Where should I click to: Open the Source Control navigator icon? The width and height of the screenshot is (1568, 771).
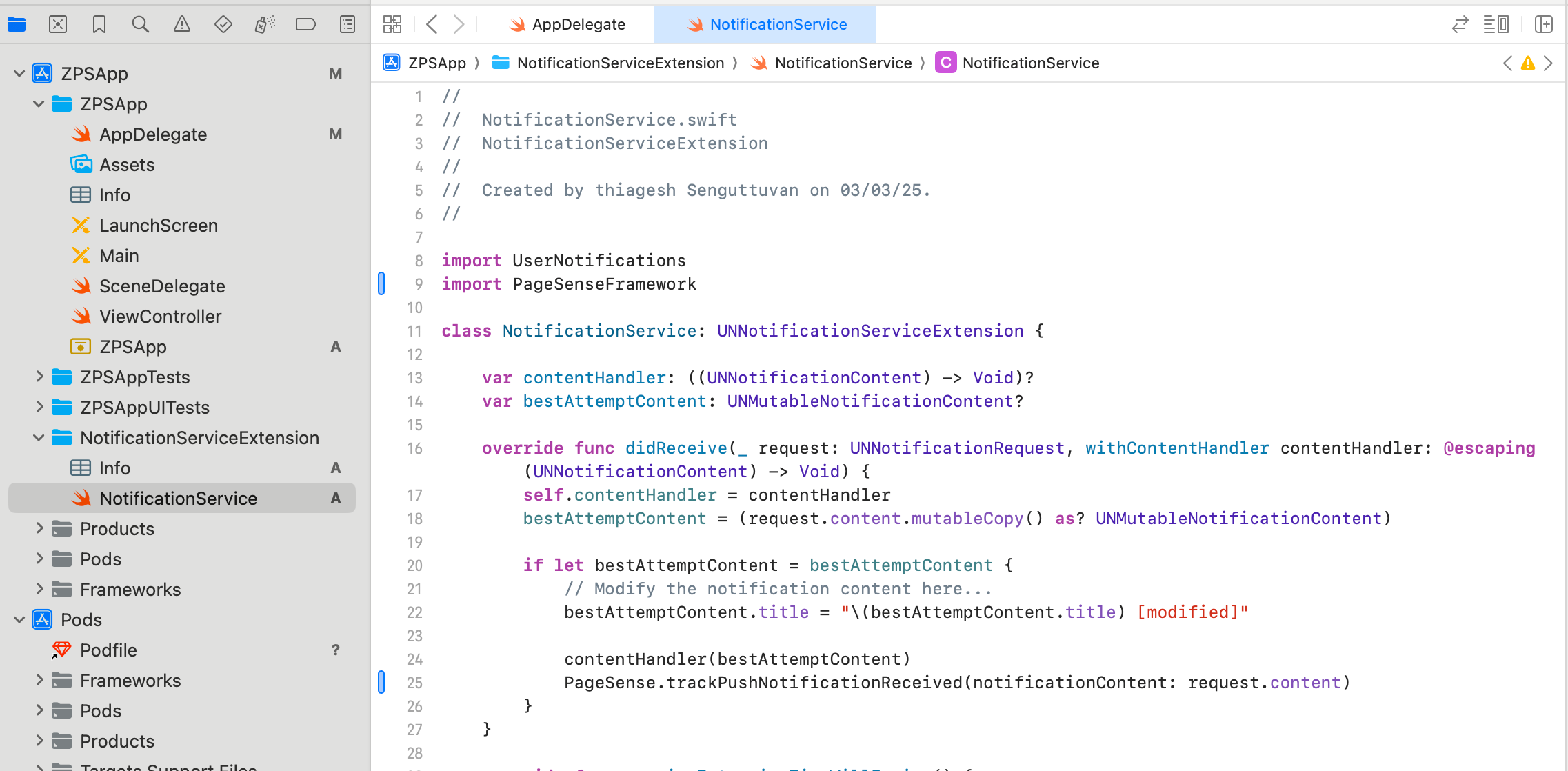point(58,25)
